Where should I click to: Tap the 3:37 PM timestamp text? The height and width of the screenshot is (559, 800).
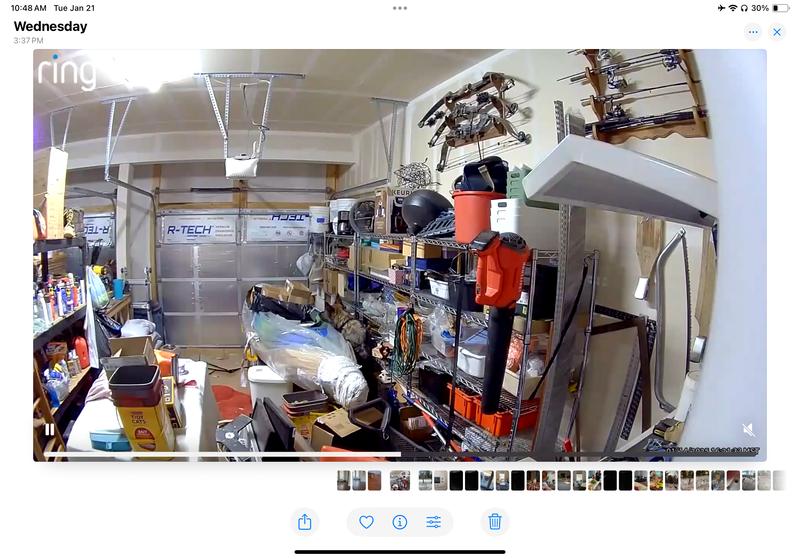[x=29, y=40]
